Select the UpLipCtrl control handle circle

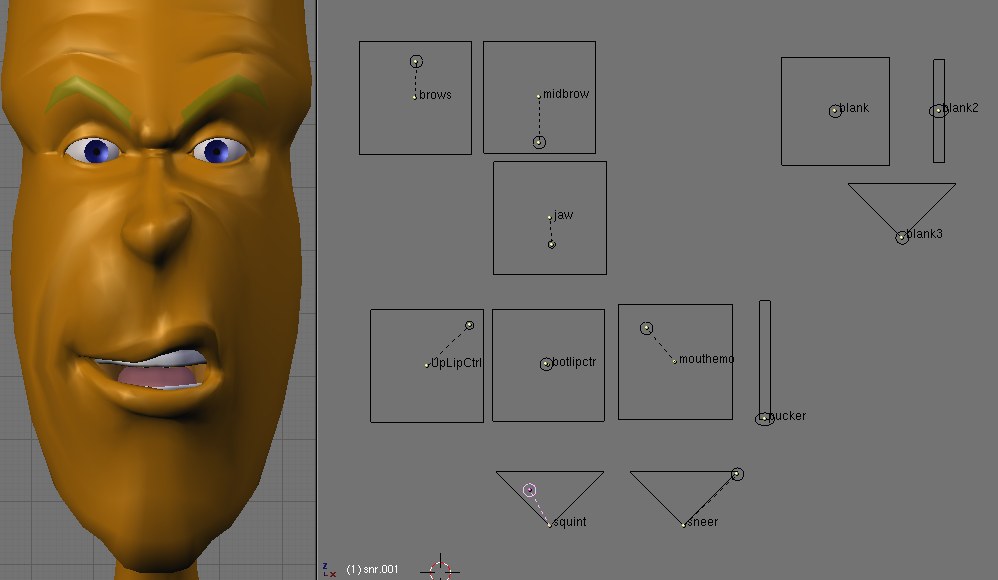tap(470, 325)
